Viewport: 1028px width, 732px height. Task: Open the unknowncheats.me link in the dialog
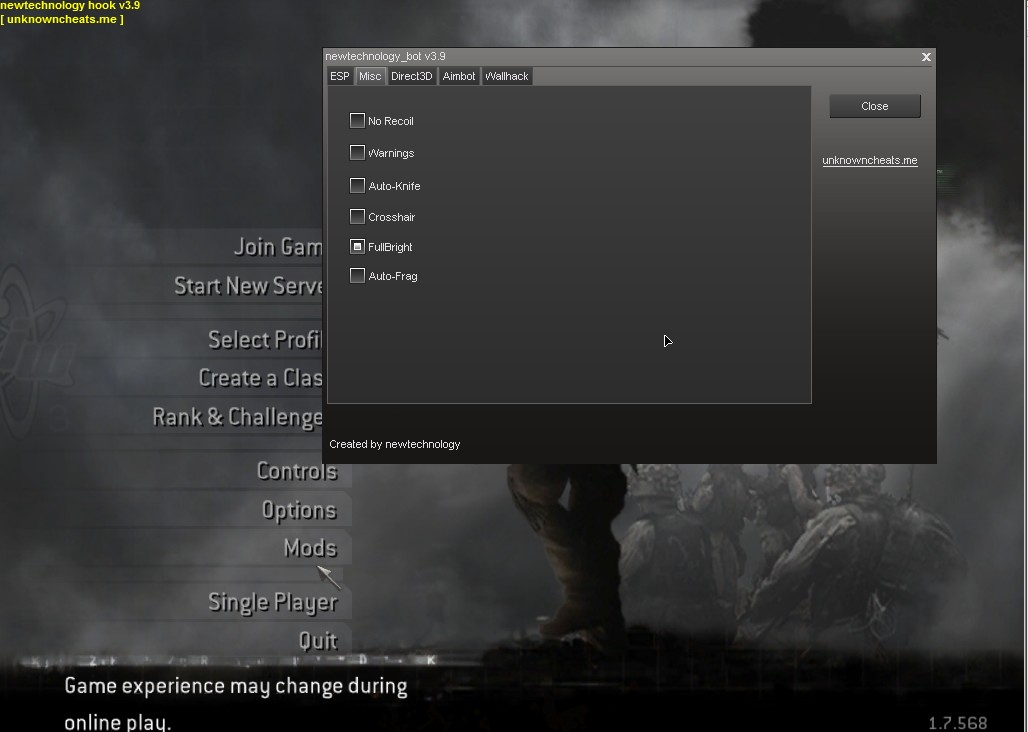pyautogui.click(x=870, y=161)
